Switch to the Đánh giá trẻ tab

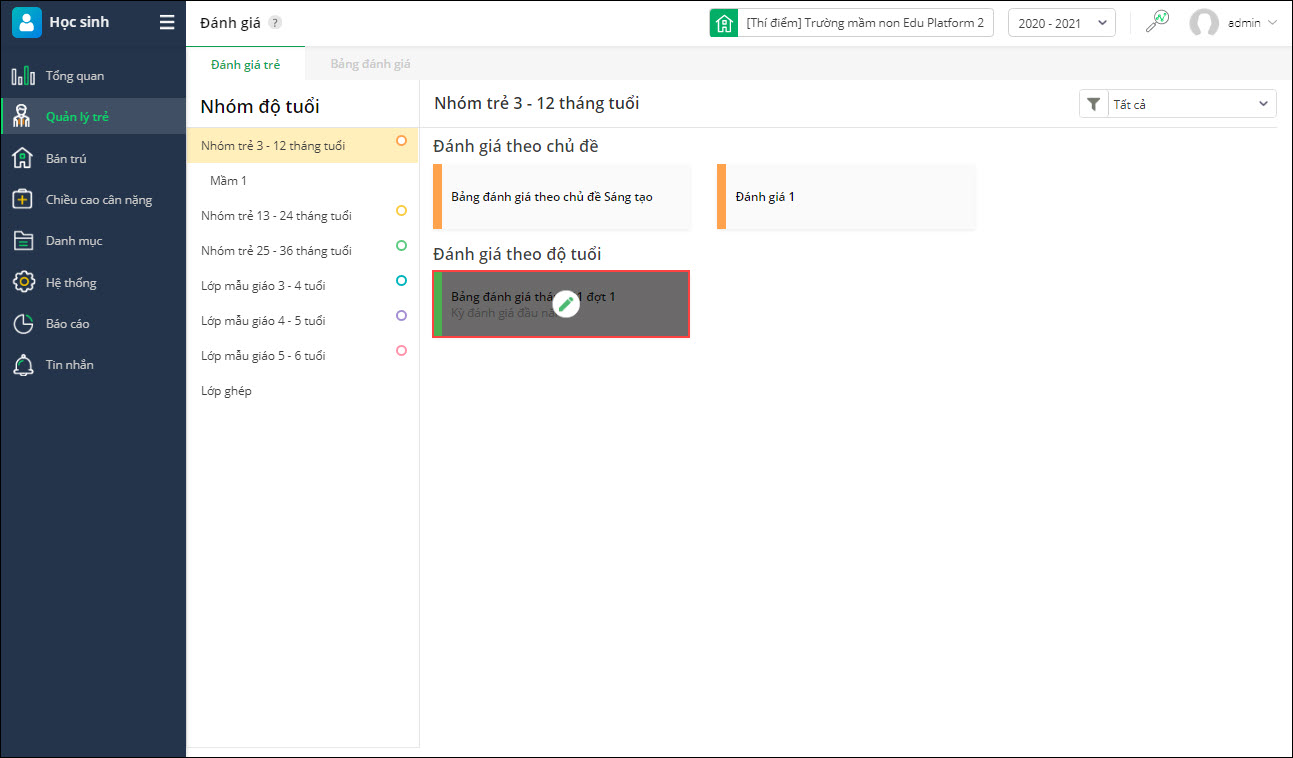[x=246, y=64]
